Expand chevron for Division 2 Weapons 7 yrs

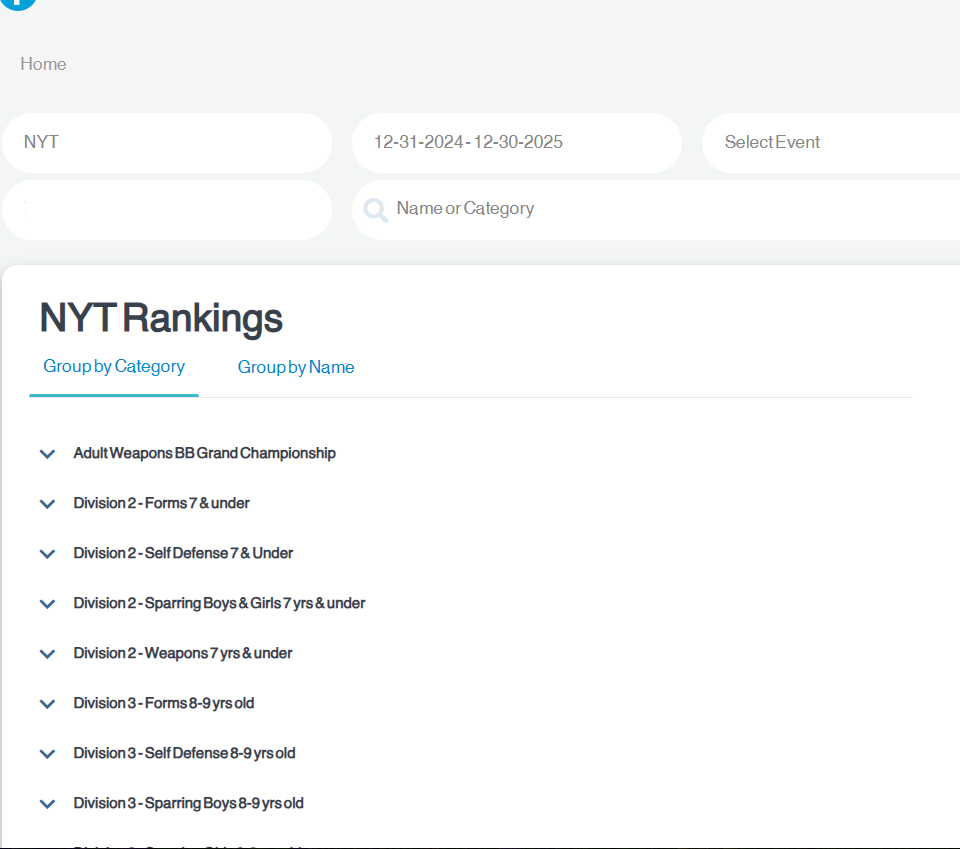[x=47, y=654]
